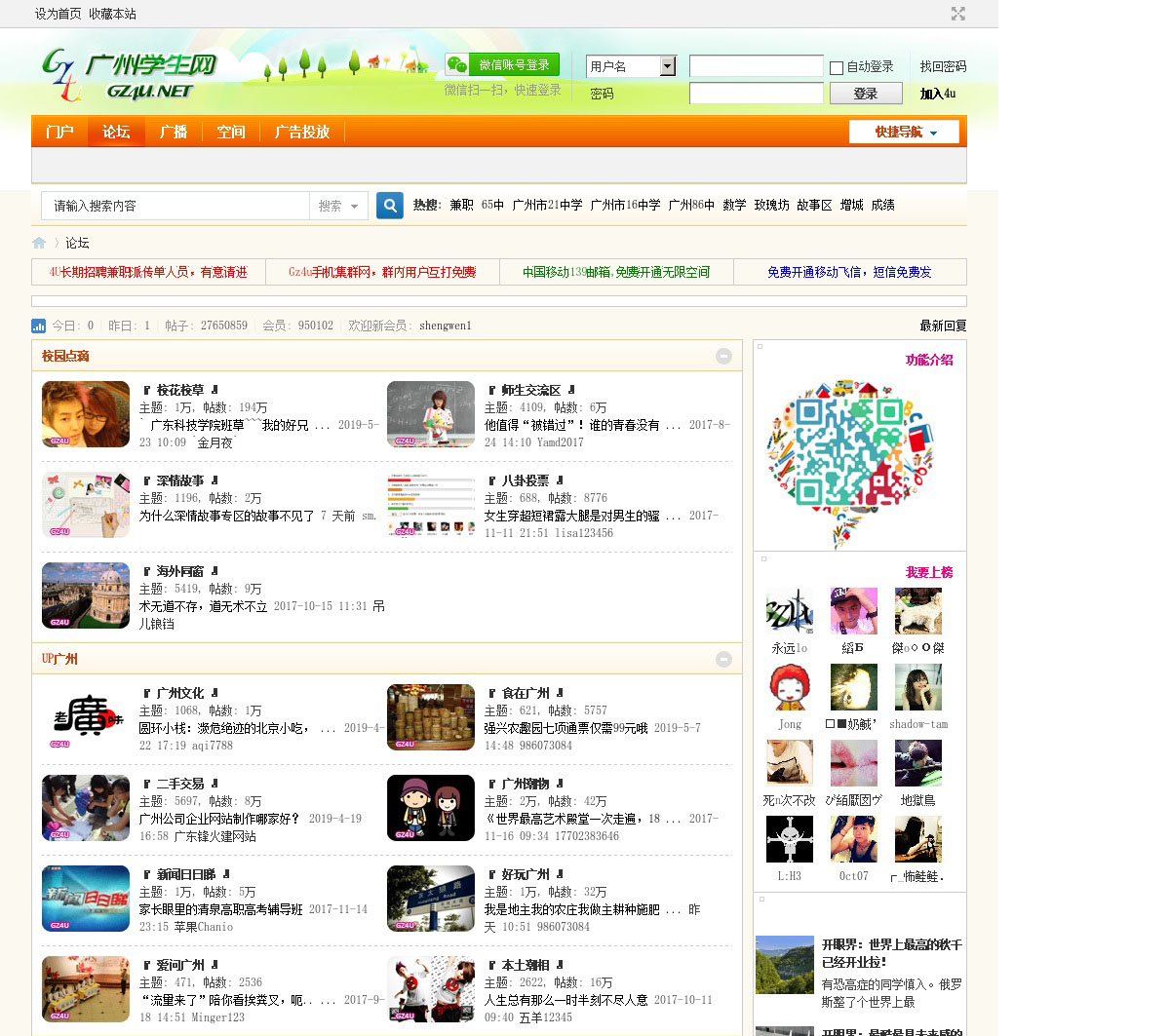Image resolution: width=1170 pixels, height=1036 pixels.
Task: Open the 开眼界 news article thumbnail
Action: [x=785, y=965]
